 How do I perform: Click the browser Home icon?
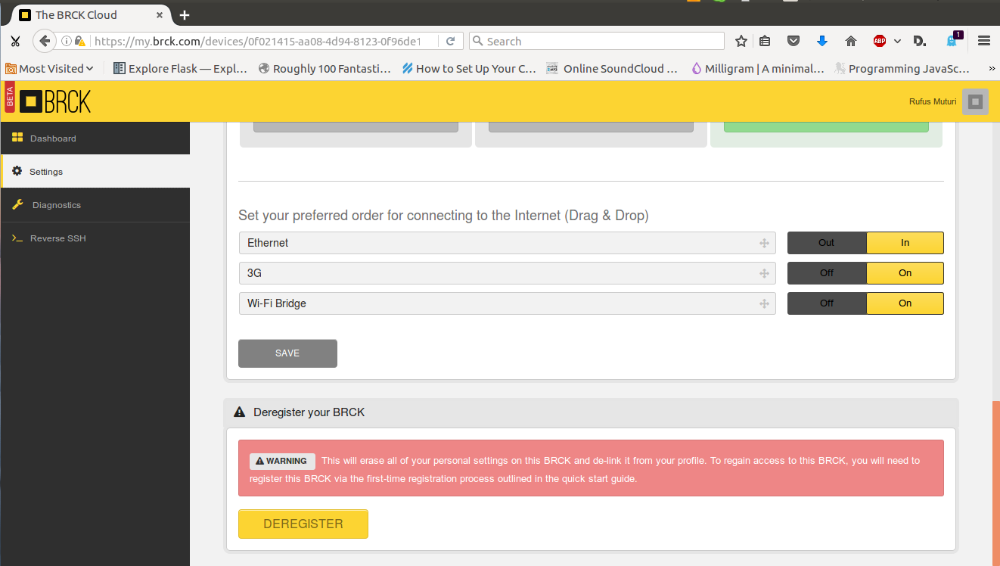coord(850,41)
